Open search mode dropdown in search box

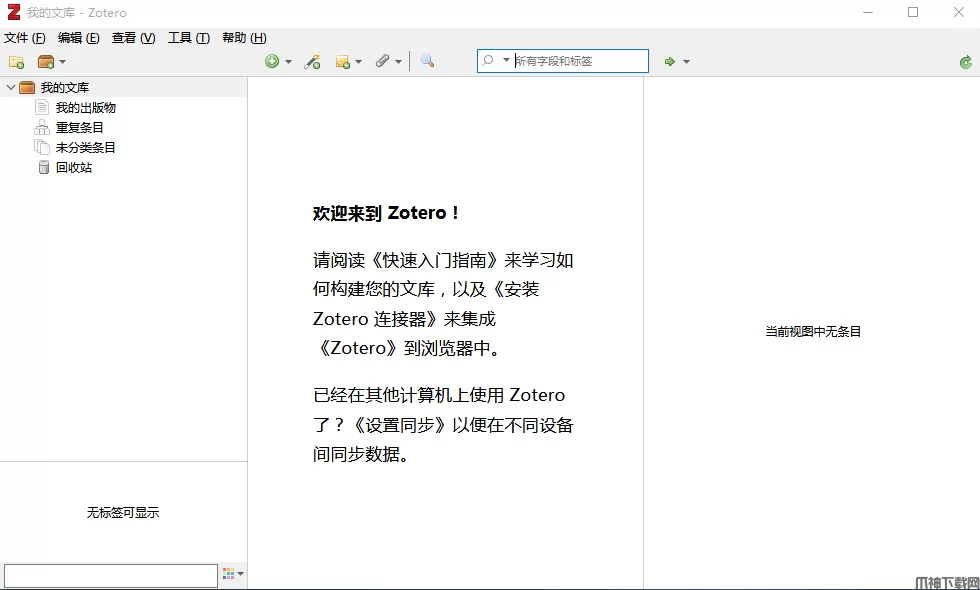click(495, 61)
